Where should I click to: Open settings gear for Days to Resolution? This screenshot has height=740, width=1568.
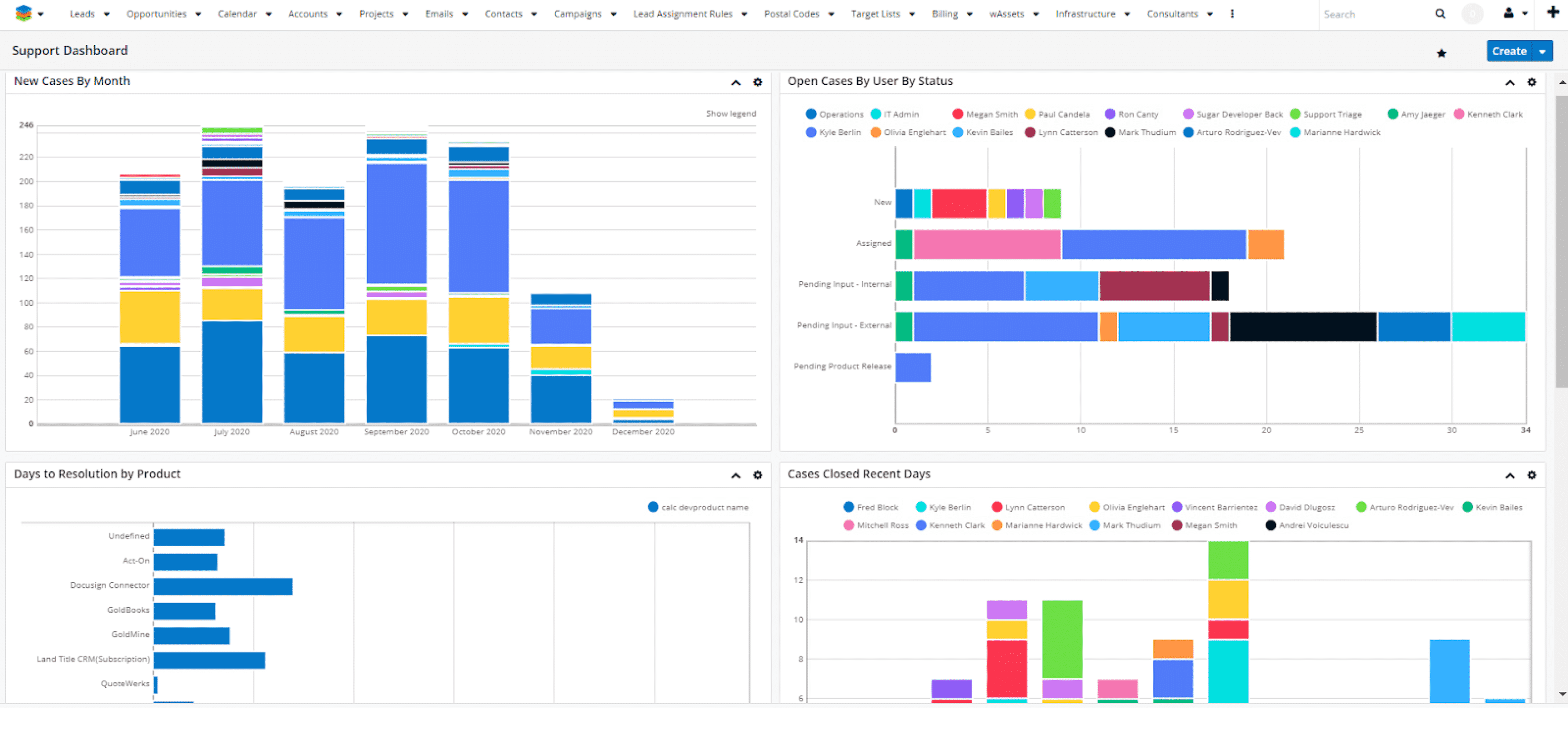757,475
